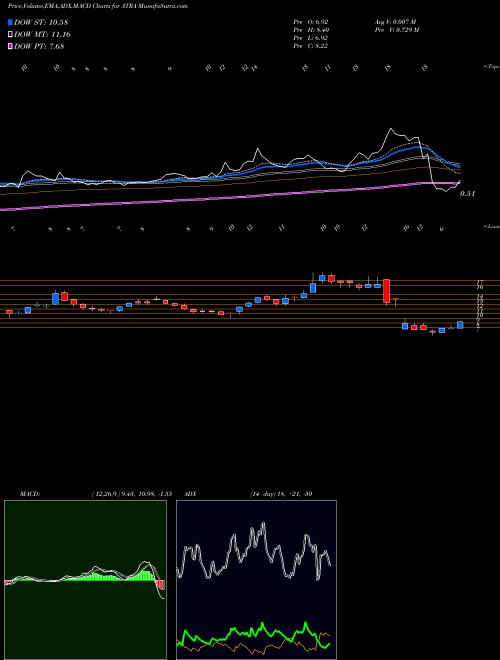This screenshot has width=500, height=660.
Task: Click the magenta DOW PT legend swatch
Action: (10, 46)
